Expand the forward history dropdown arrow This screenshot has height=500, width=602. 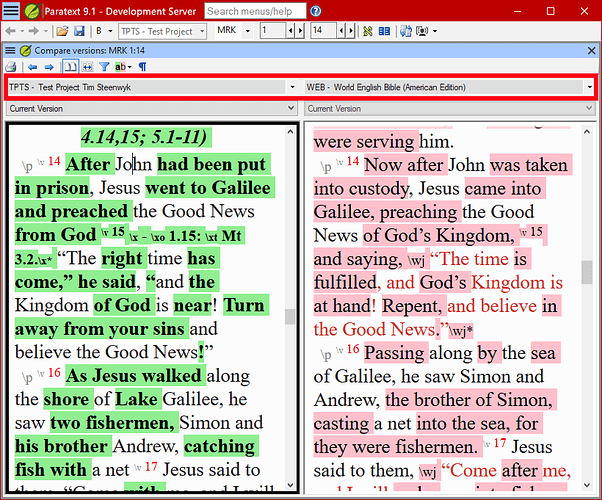tap(46, 31)
